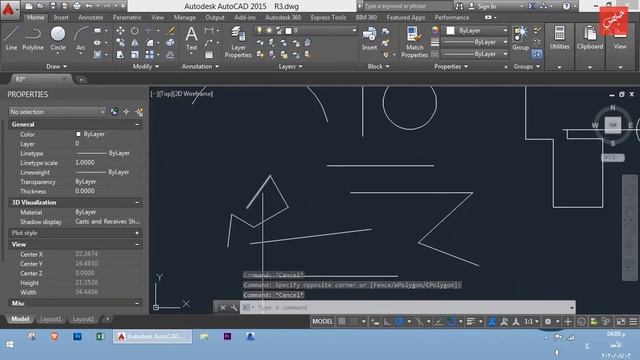Expand the Layers panel dropdown
Image resolution: width=640 pixels, height=360 pixels.
click(290, 67)
